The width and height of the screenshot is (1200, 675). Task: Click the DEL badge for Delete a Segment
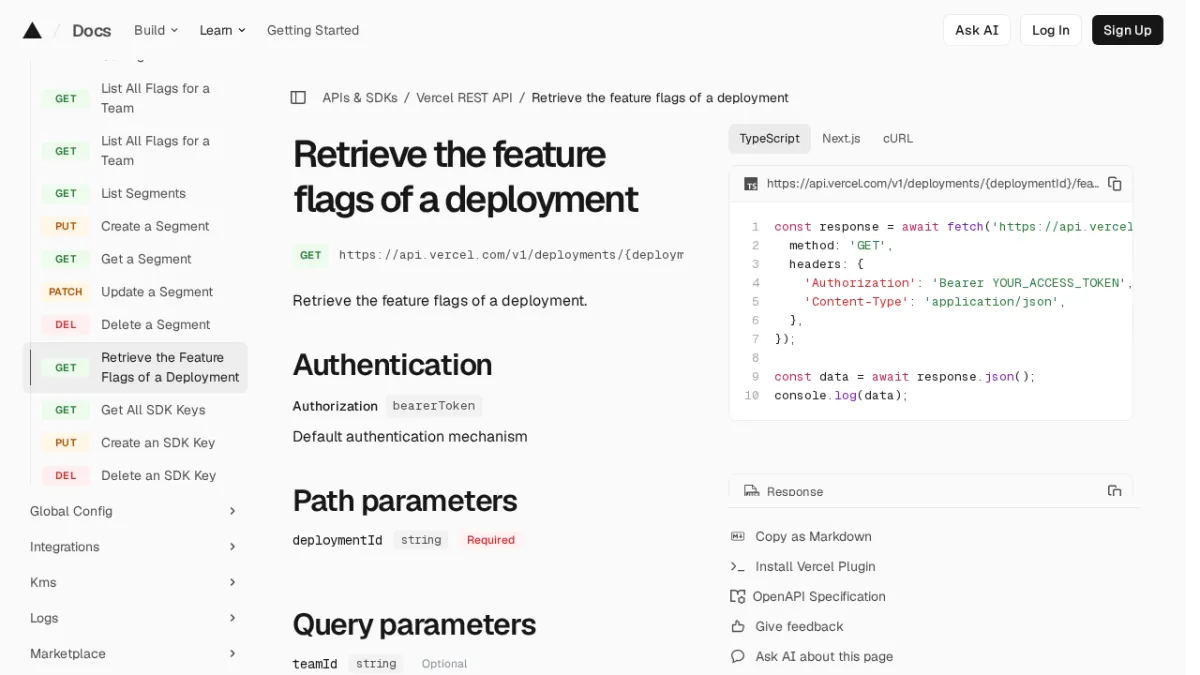click(x=66, y=325)
